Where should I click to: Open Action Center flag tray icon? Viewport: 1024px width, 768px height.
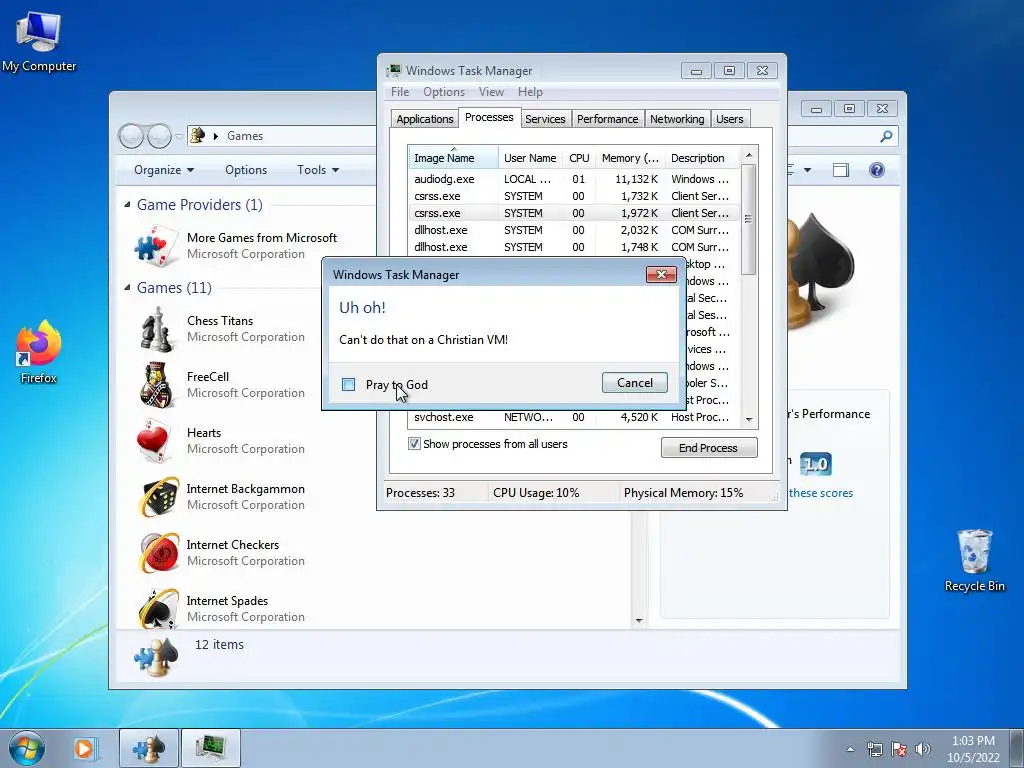pyautogui.click(x=899, y=749)
